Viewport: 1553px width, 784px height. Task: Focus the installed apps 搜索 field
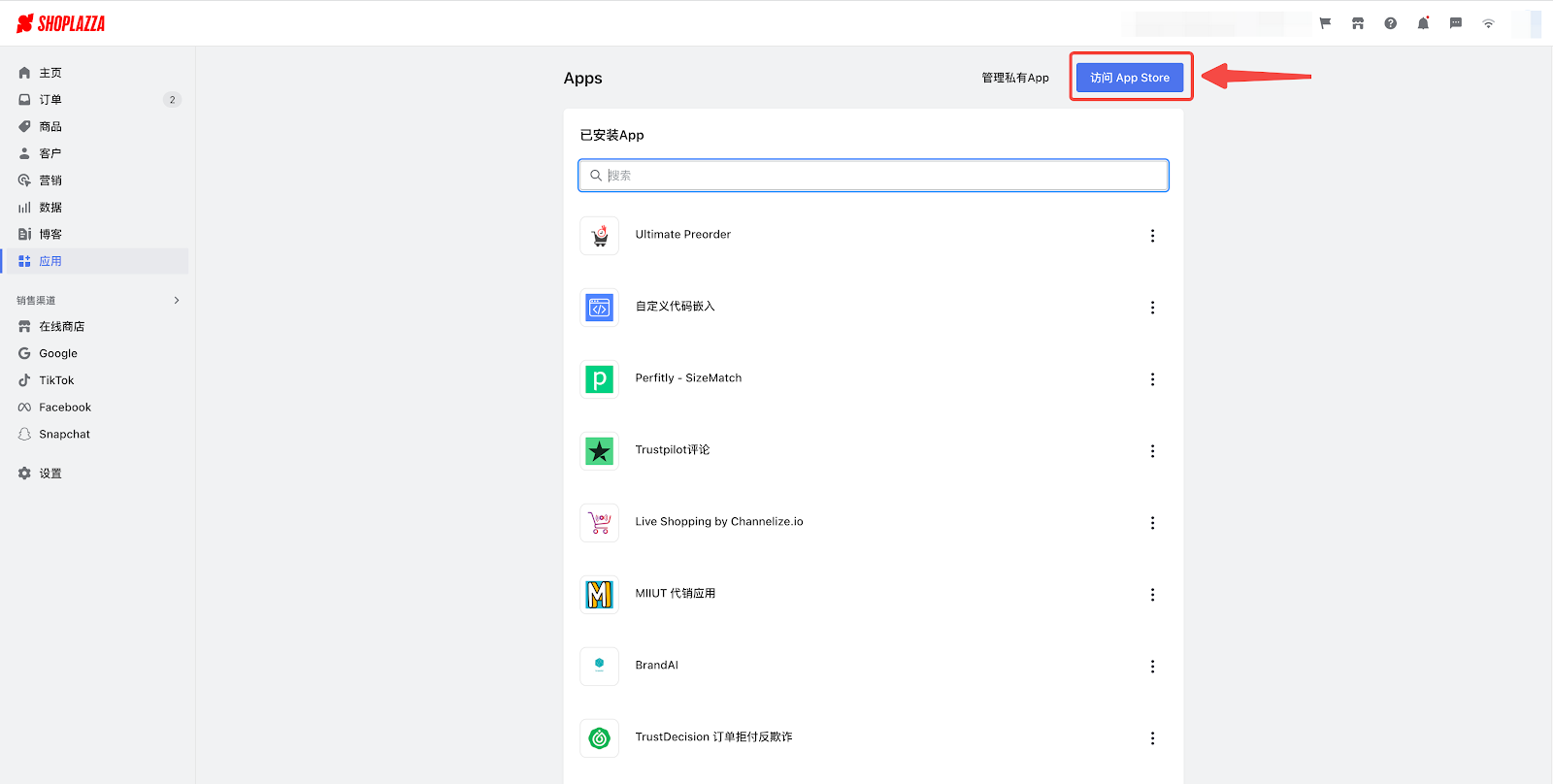[x=874, y=176]
